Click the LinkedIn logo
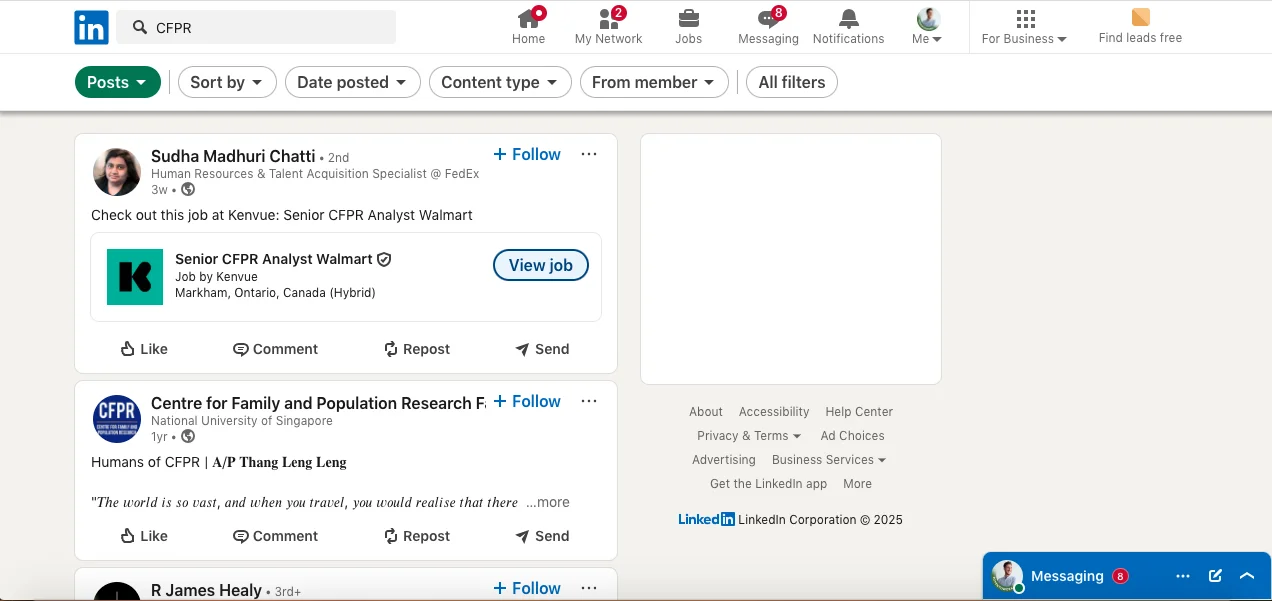This screenshot has width=1272, height=601. point(91,28)
